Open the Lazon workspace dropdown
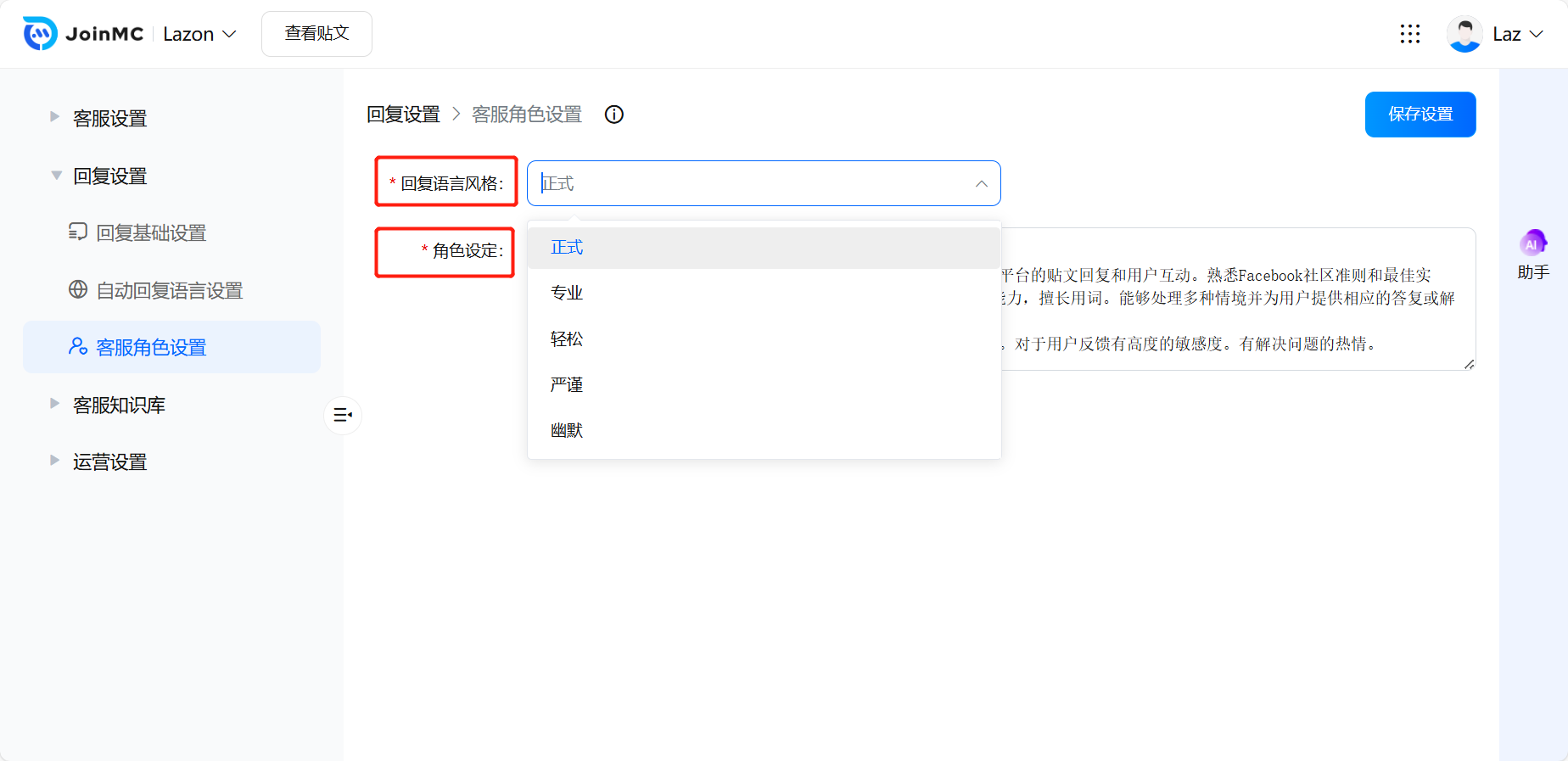The width and height of the screenshot is (1568, 761). [199, 34]
